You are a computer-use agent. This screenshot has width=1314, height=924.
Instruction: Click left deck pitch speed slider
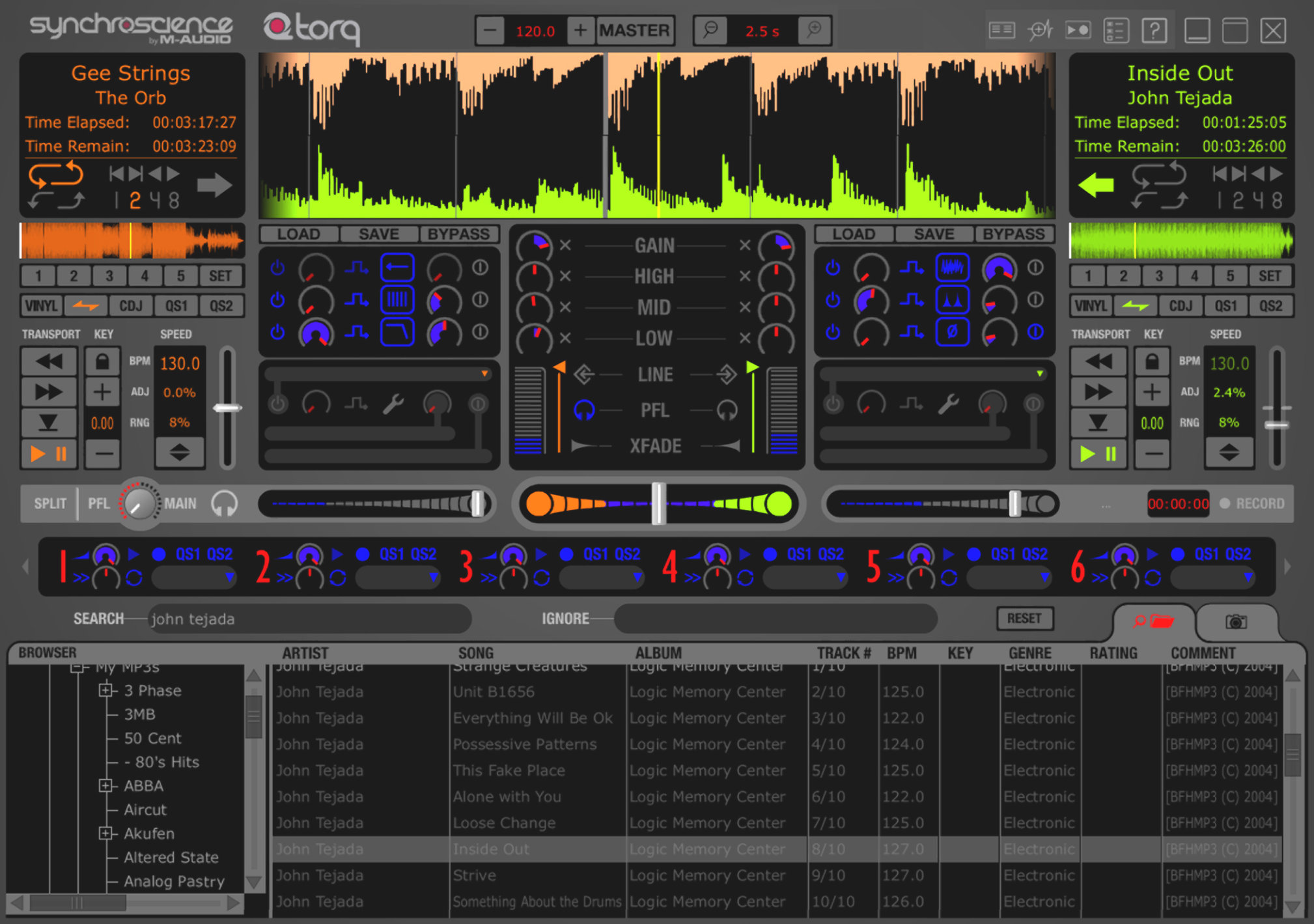pyautogui.click(x=227, y=408)
